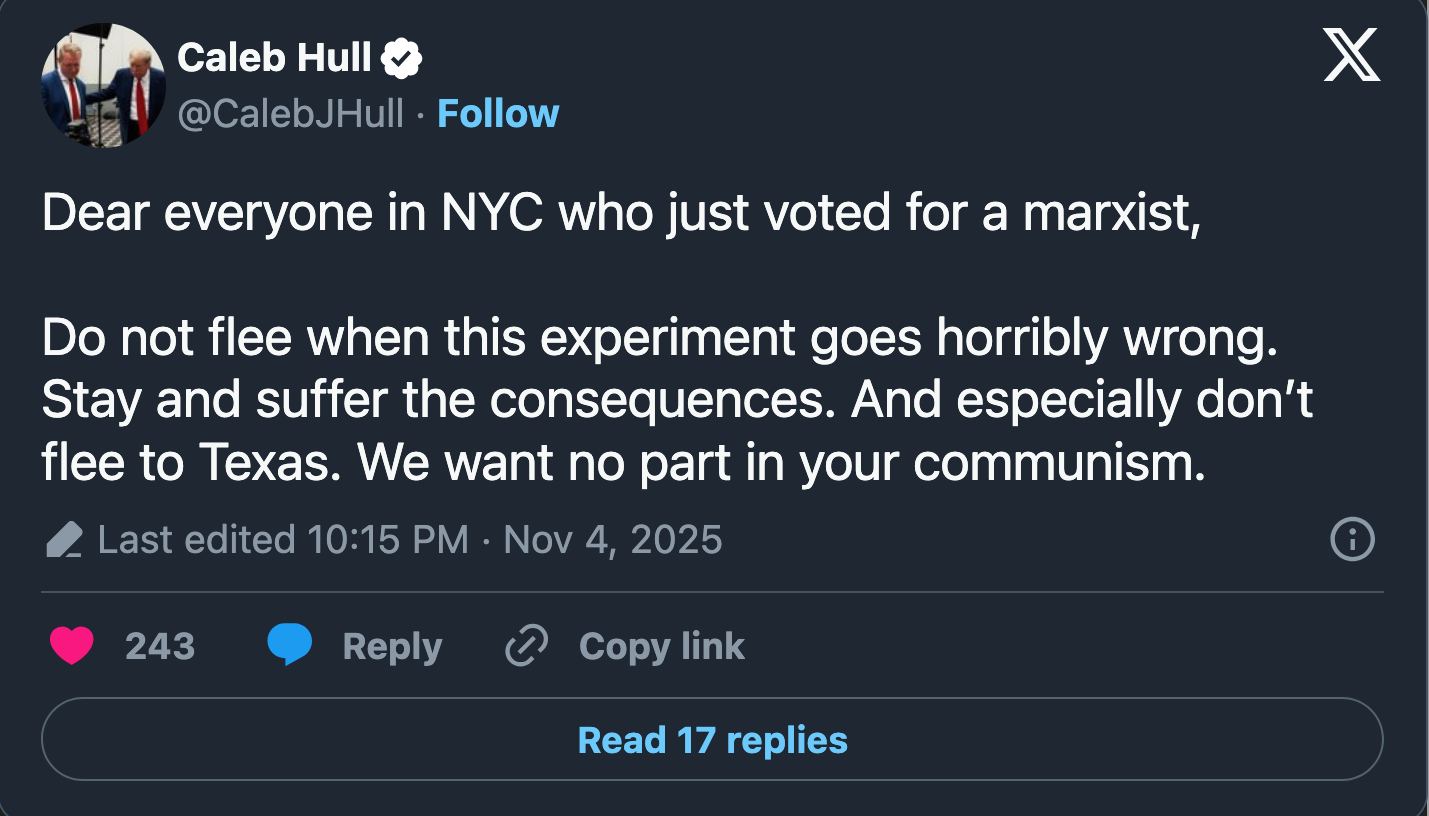Click the Nov 4, 2025 date
1429x816 pixels.
[612, 540]
